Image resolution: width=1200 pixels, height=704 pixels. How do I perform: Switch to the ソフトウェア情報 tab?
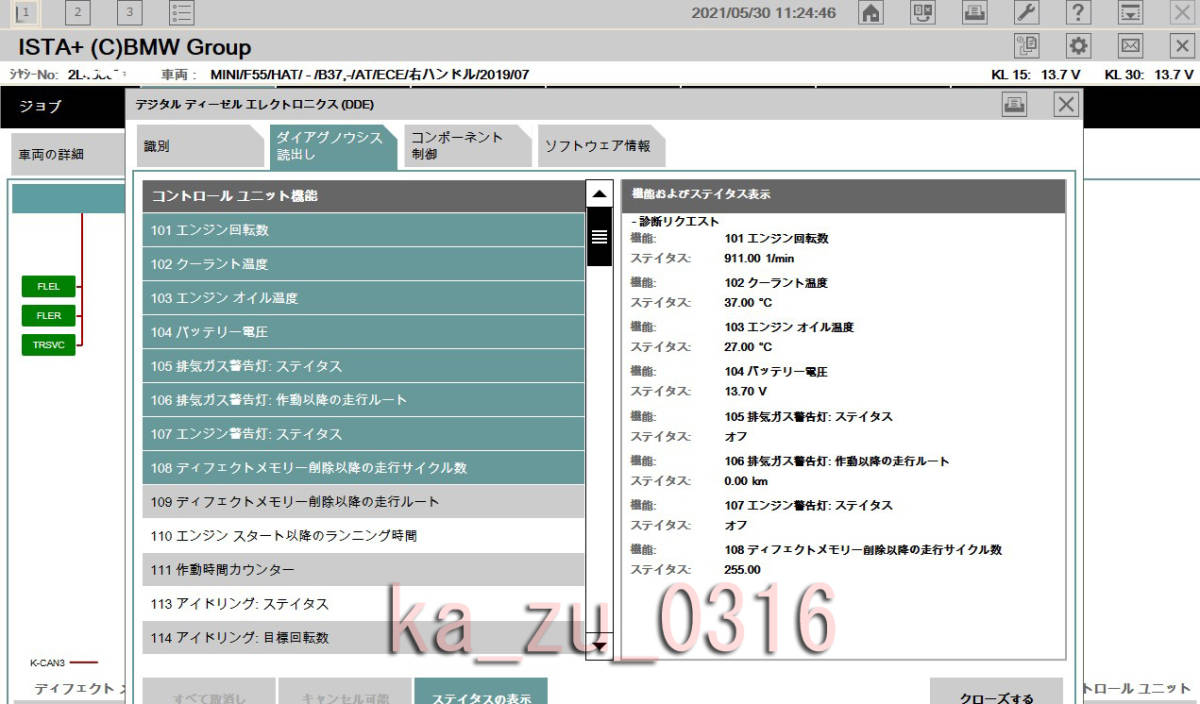coord(598,144)
